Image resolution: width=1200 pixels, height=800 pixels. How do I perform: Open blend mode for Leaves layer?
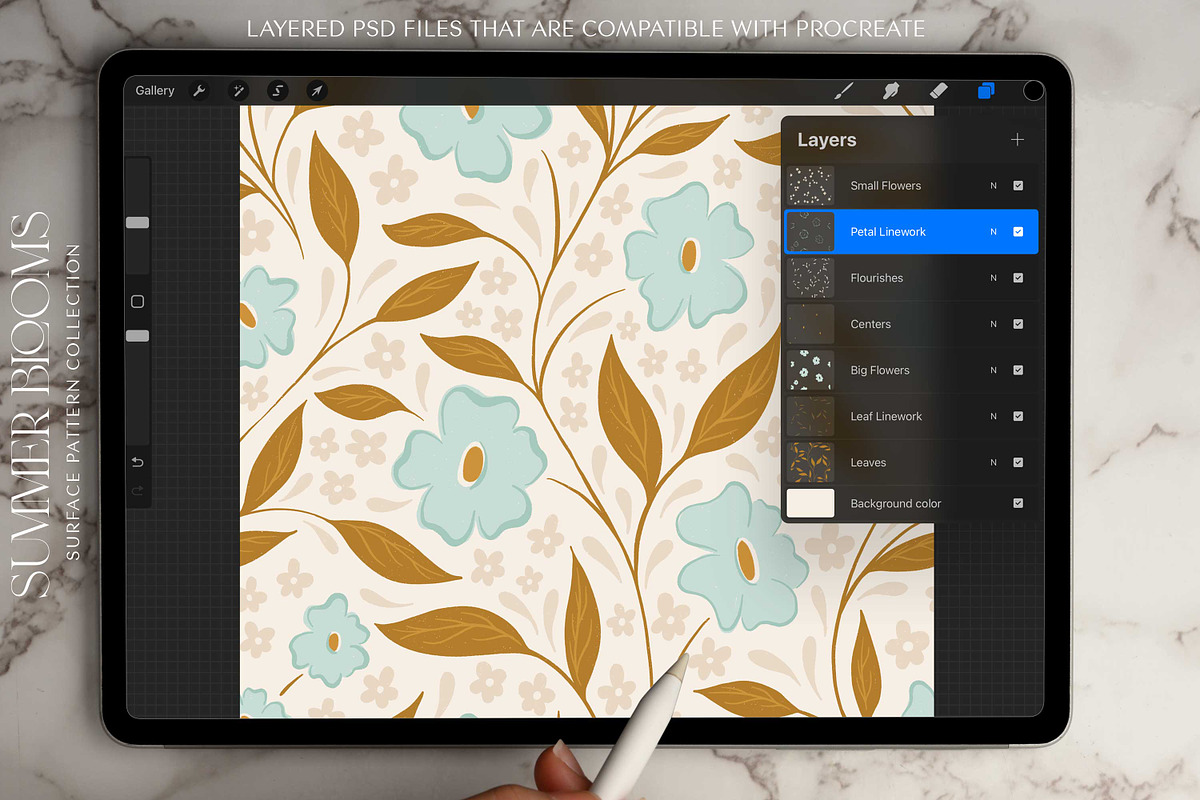[993, 462]
